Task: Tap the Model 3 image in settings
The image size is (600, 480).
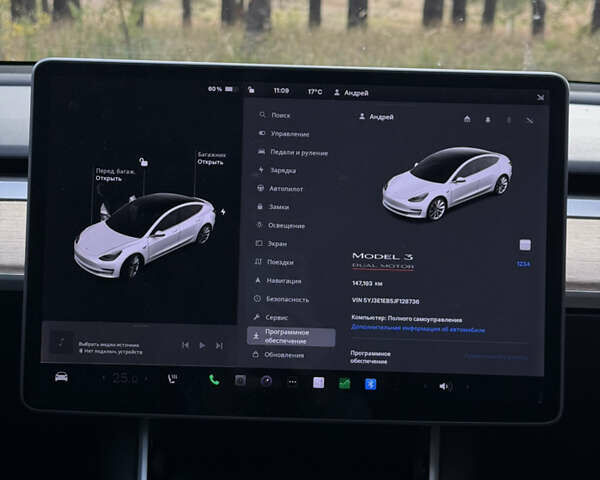Action: (x=447, y=184)
